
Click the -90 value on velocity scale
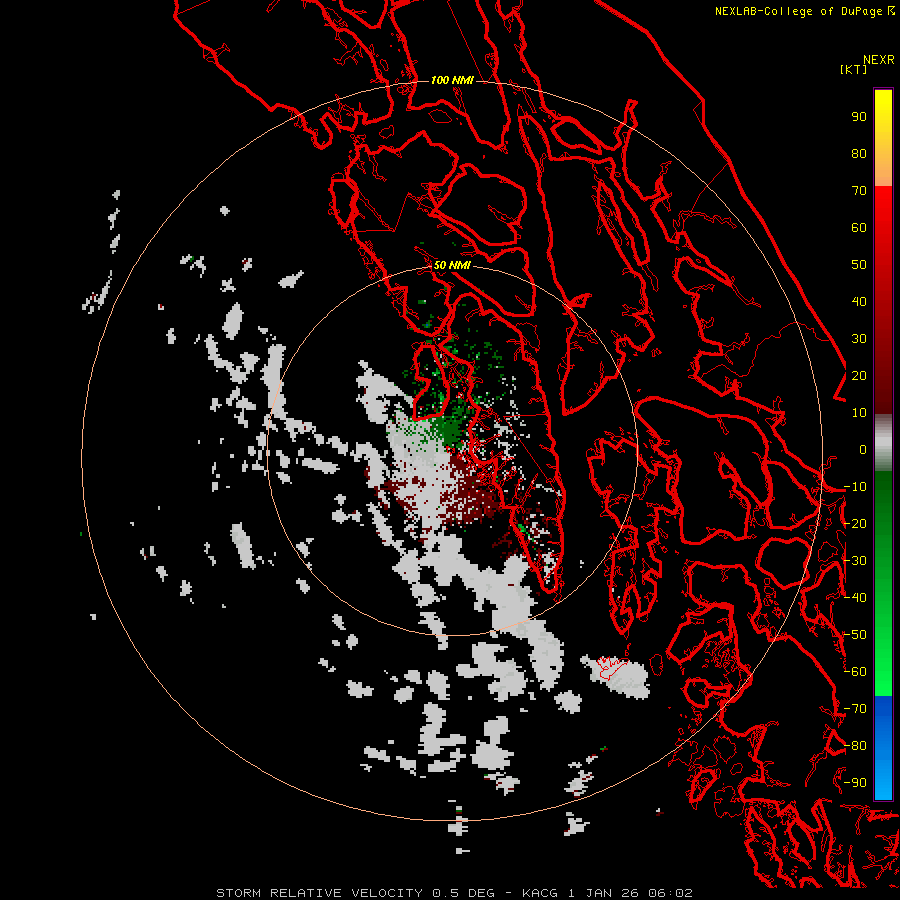855,783
